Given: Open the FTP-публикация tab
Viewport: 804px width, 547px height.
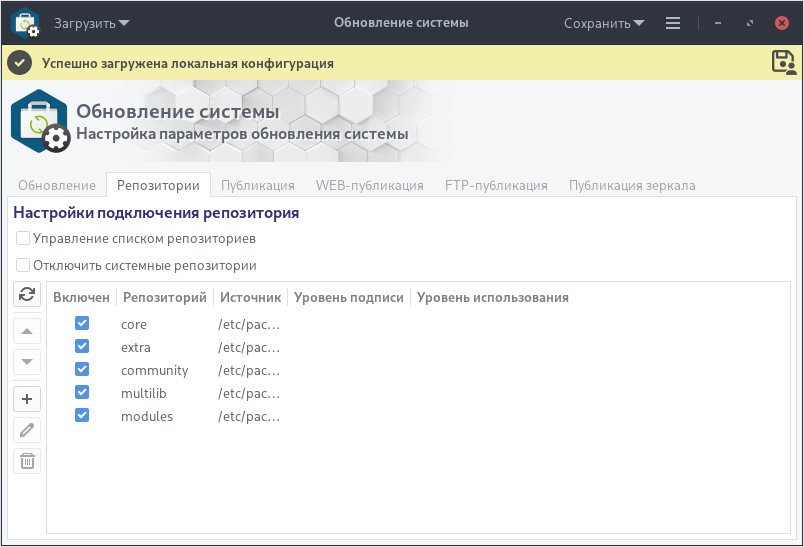Looking at the screenshot, I should [496, 185].
